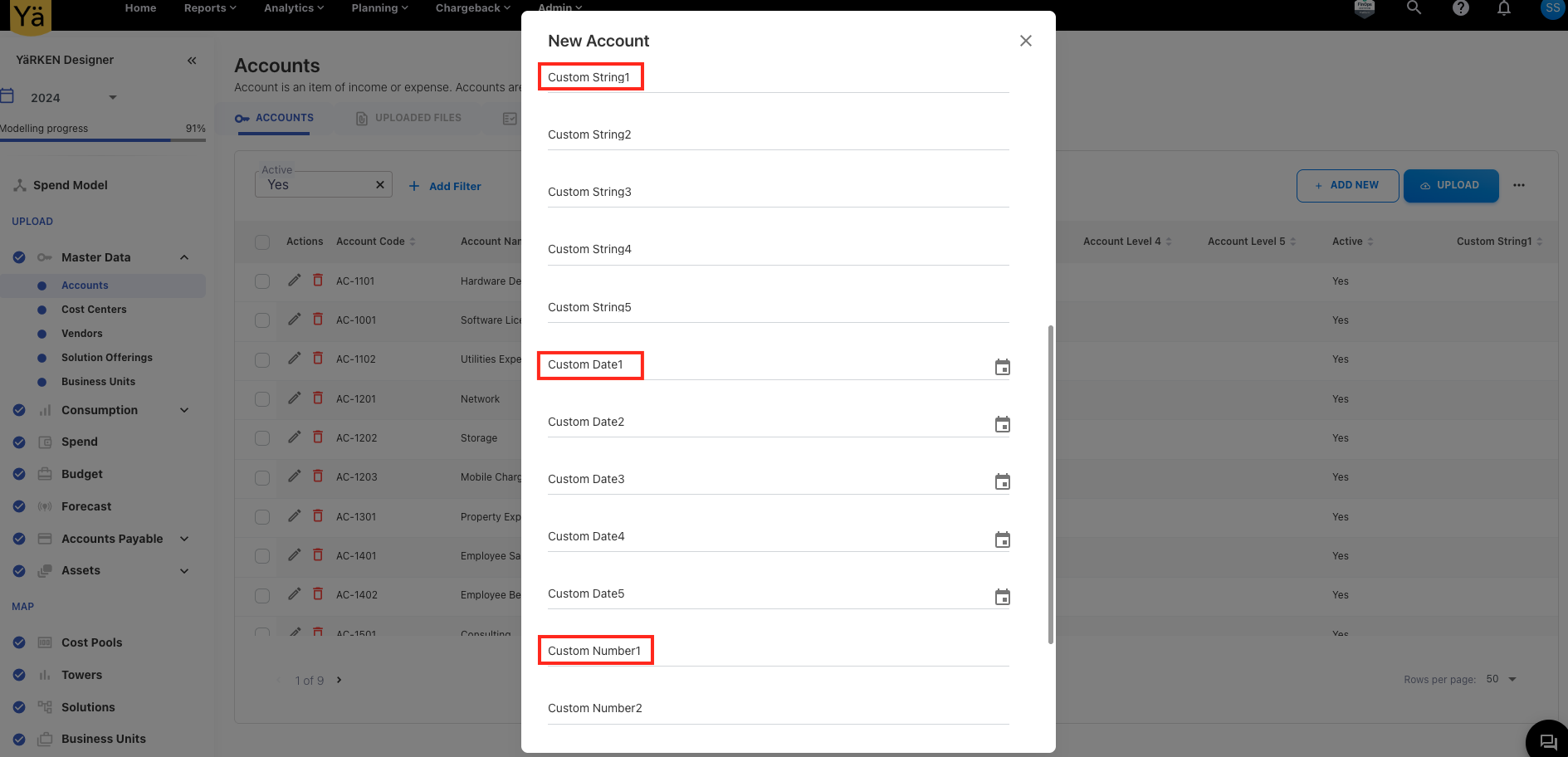This screenshot has height=757, width=1568.
Task: Open calendar picker for Custom Date3
Action: (1002, 481)
